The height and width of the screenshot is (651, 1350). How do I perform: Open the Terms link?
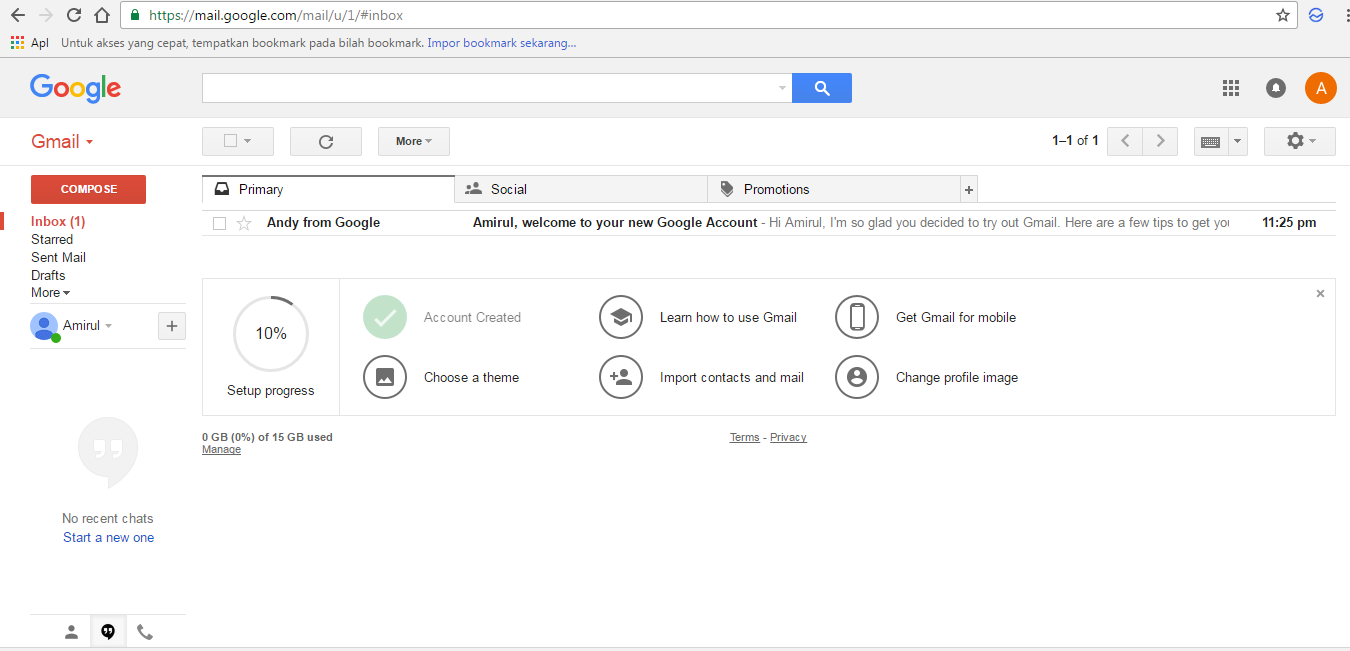click(745, 437)
